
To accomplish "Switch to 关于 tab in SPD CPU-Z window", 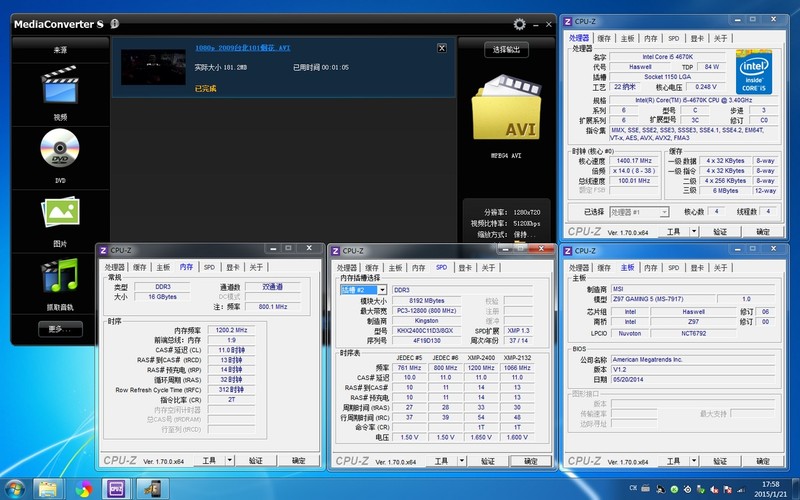I will pyautogui.click(x=488, y=267).
